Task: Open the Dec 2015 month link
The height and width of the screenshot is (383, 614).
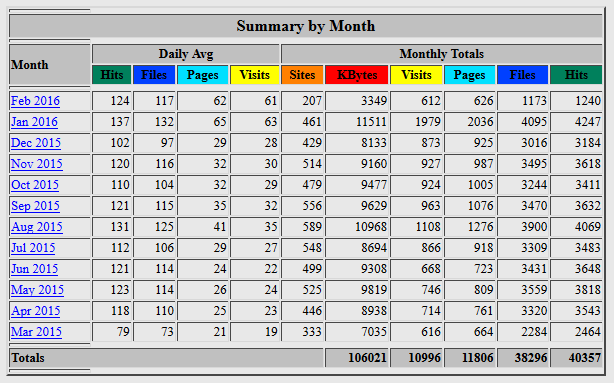Action: tap(36, 143)
